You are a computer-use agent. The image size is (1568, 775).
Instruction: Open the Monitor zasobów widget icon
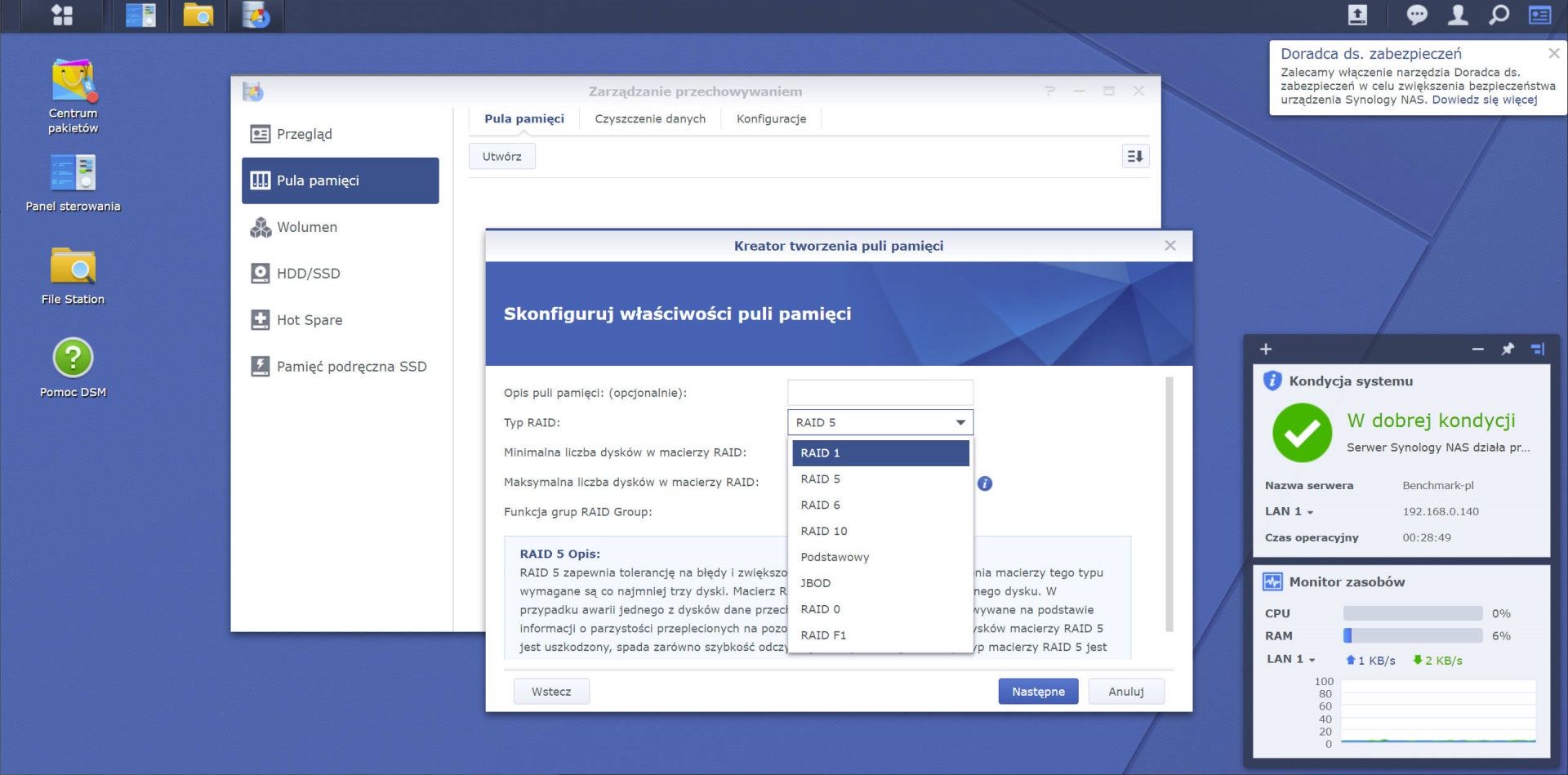(x=1272, y=581)
